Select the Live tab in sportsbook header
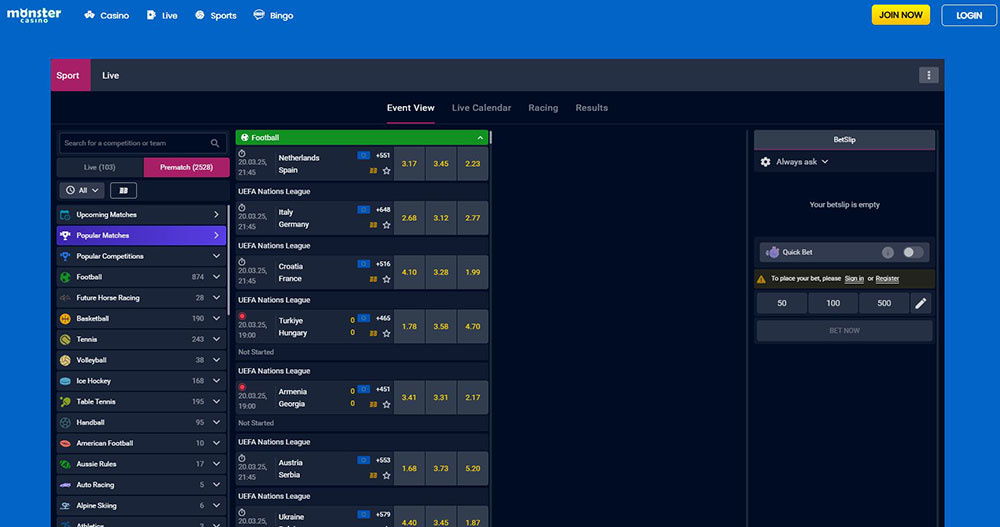This screenshot has height=527, width=1000. pos(110,75)
